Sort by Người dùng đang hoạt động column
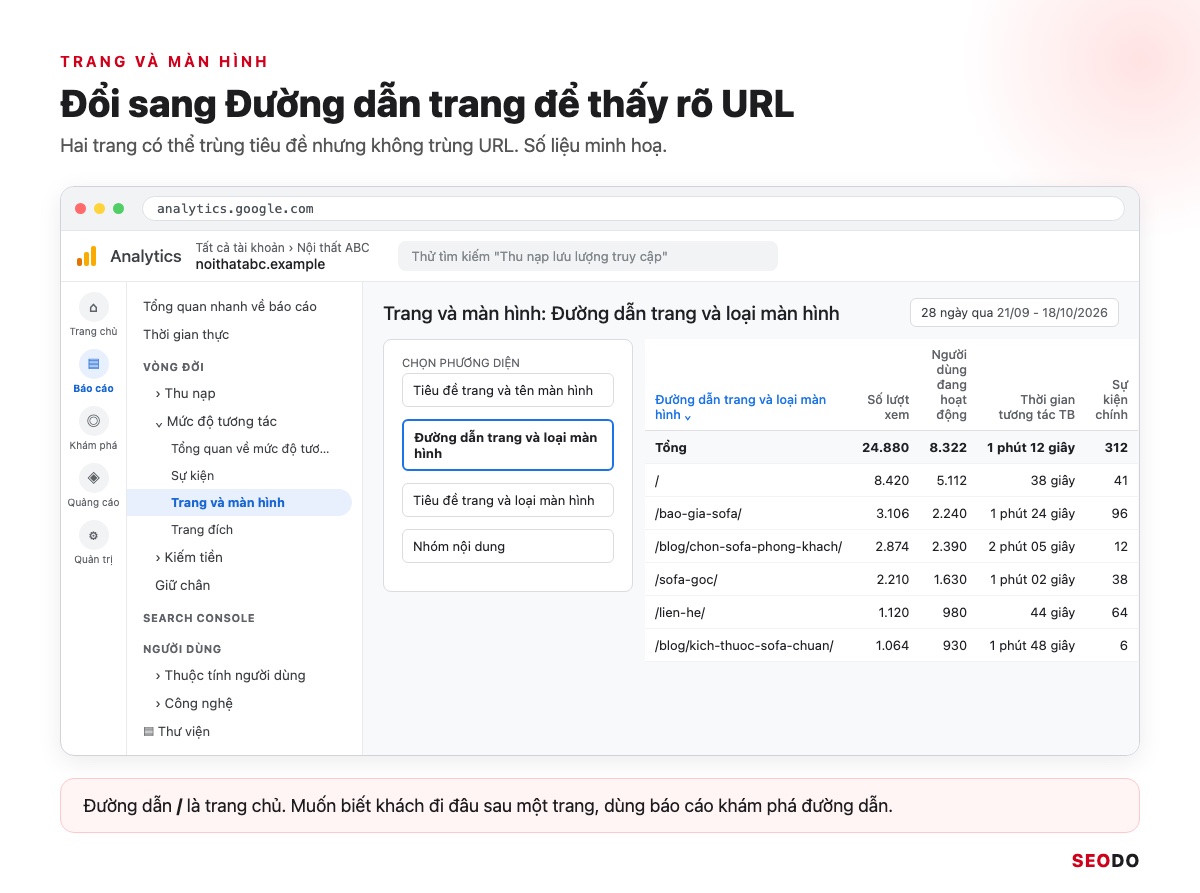 [948, 384]
